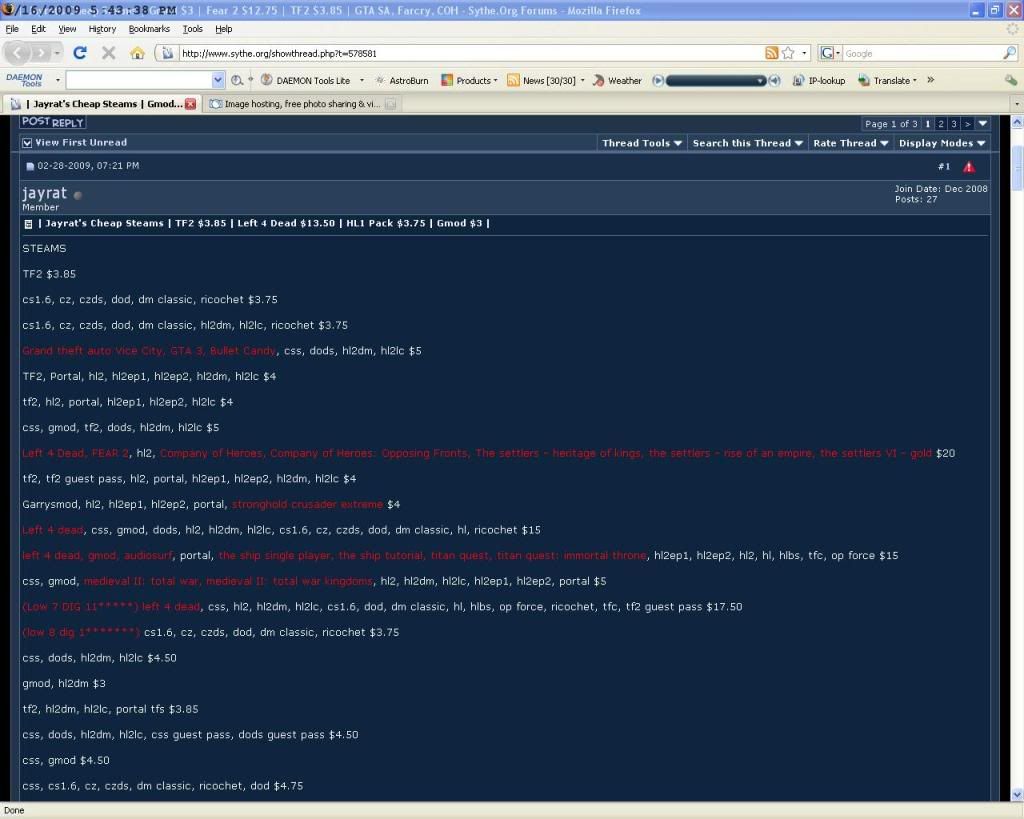Bookmark this page with the star icon
1024x819 pixels.
[788, 53]
